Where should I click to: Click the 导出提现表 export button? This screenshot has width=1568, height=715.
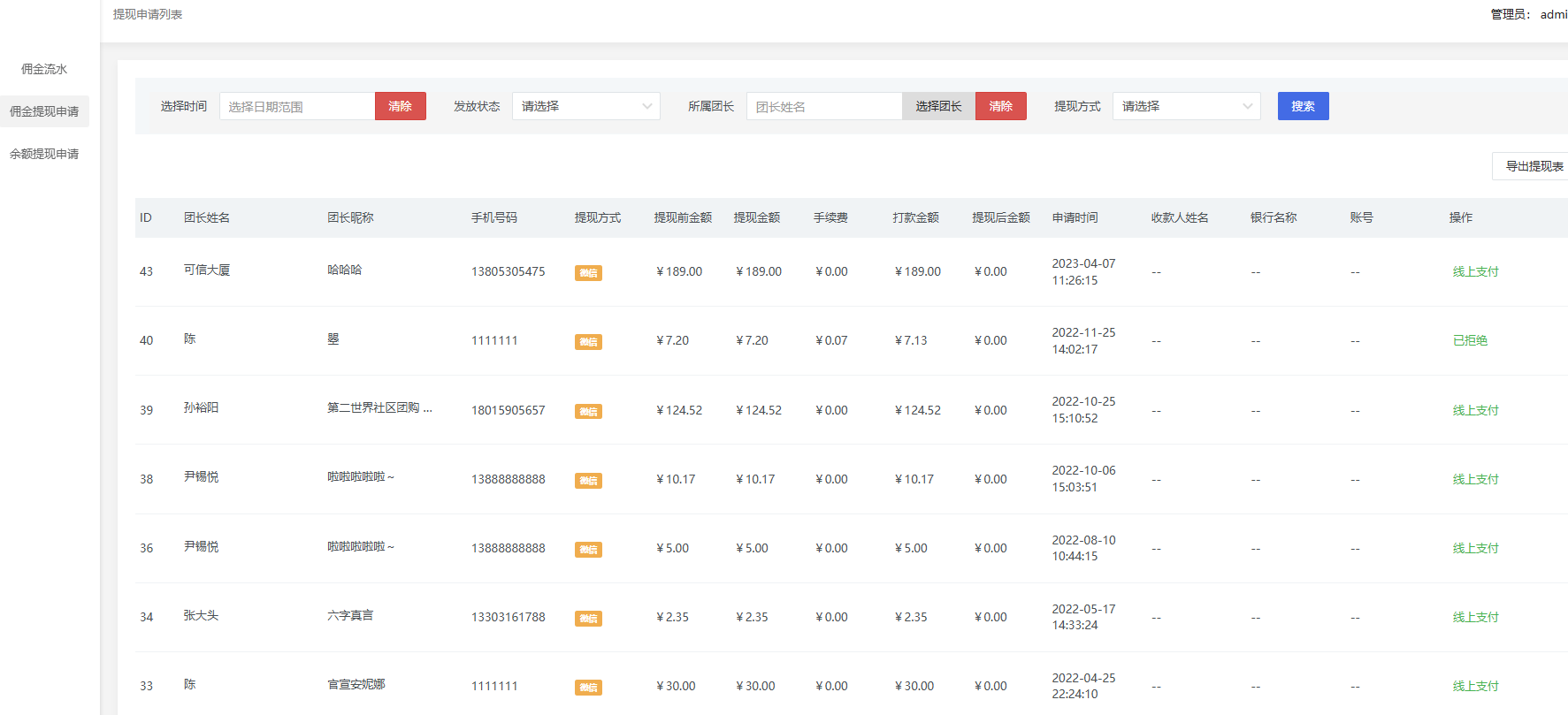click(1534, 166)
